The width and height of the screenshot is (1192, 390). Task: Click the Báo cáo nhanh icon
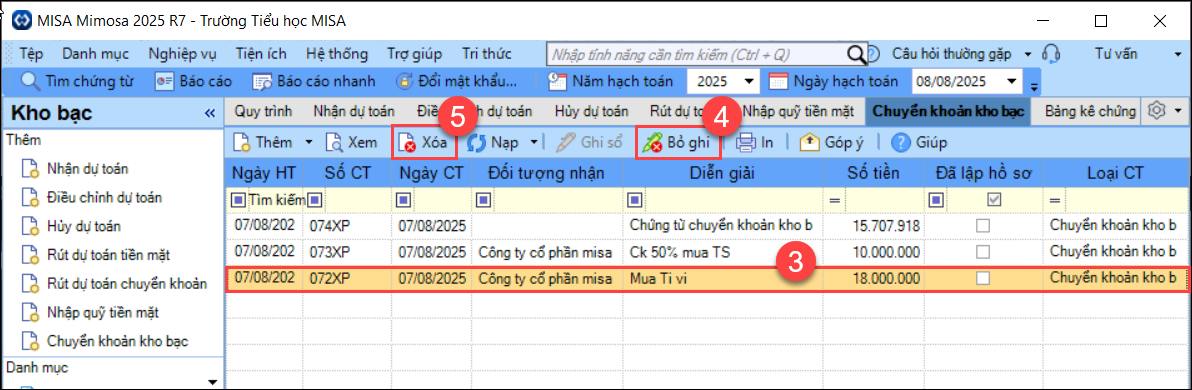coord(262,81)
